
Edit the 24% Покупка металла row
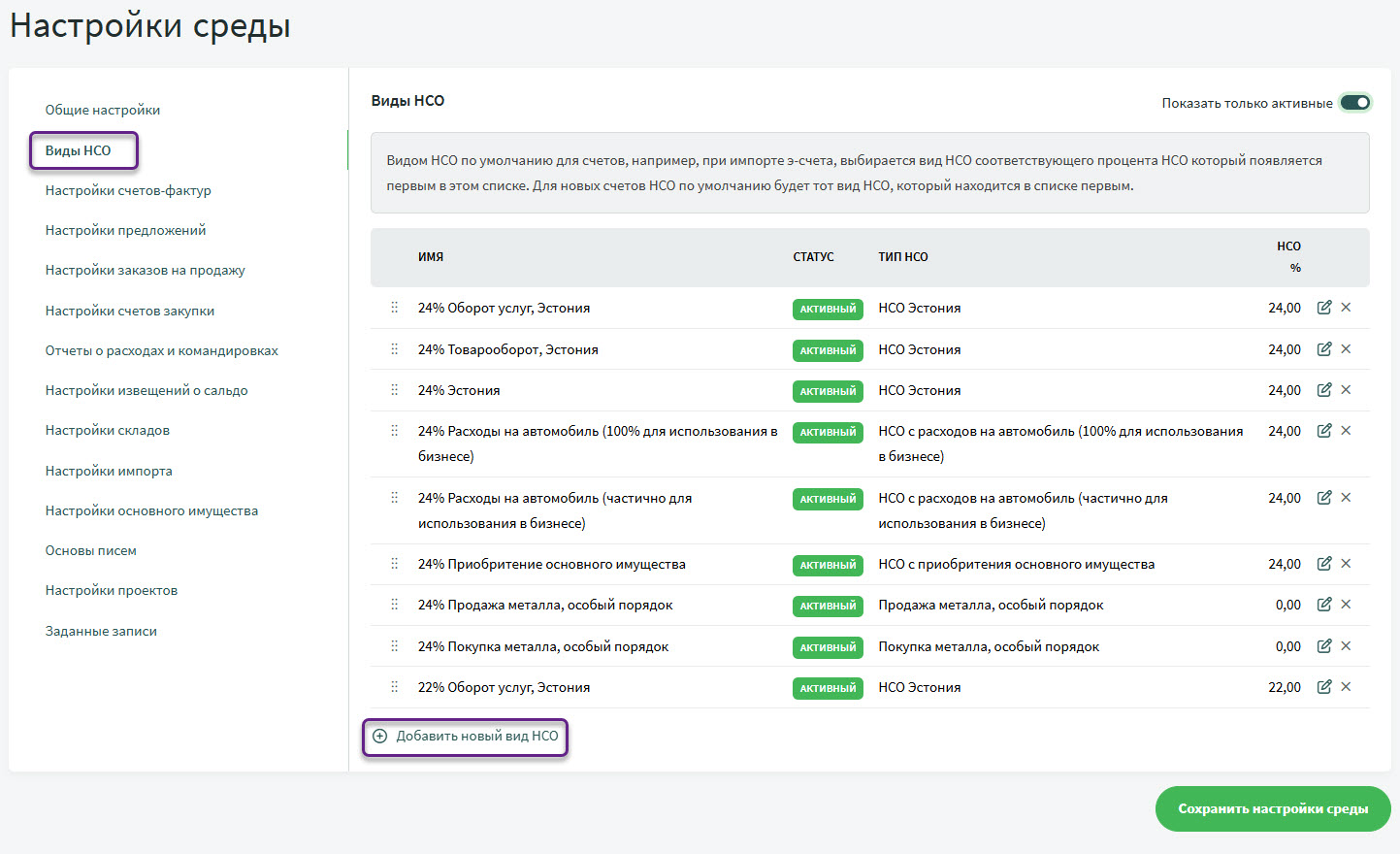point(1323,646)
